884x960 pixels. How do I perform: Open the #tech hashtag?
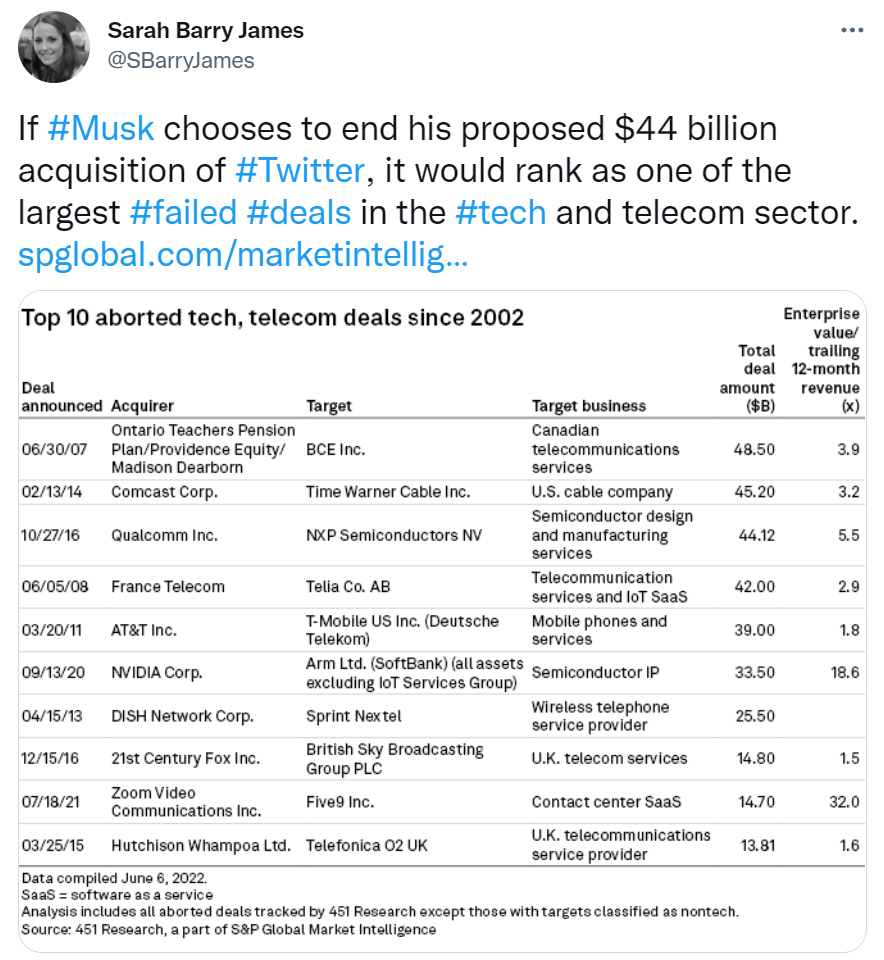[x=500, y=212]
